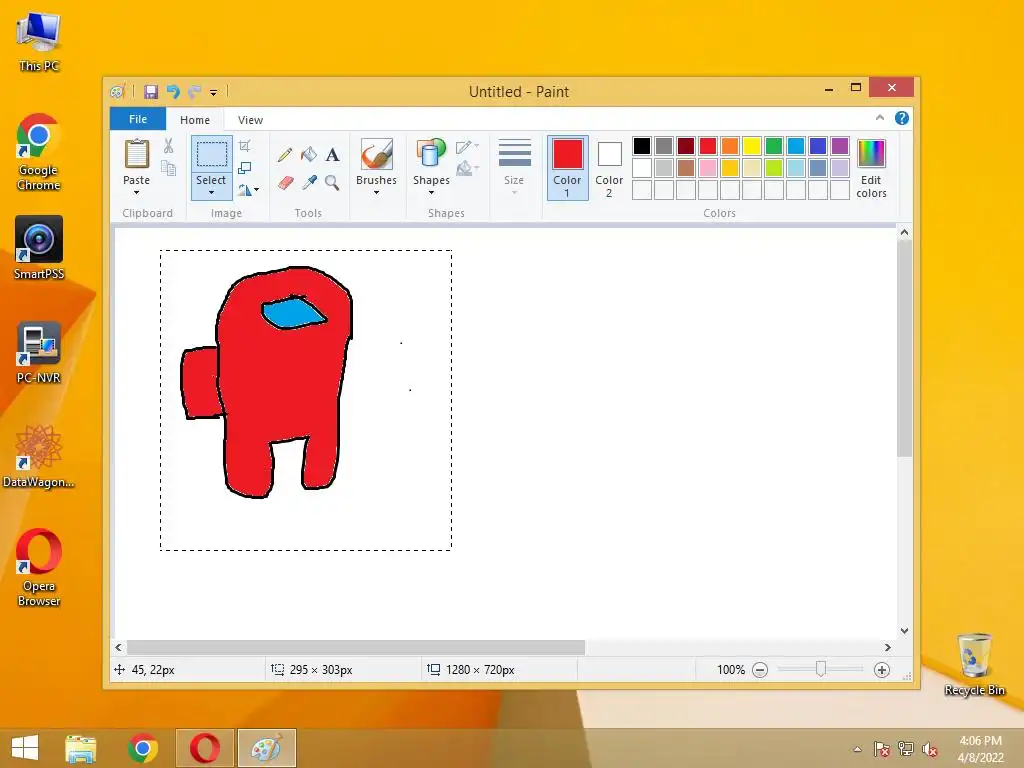Pick the green color swatch
This screenshot has height=768, width=1024.
[x=774, y=146]
